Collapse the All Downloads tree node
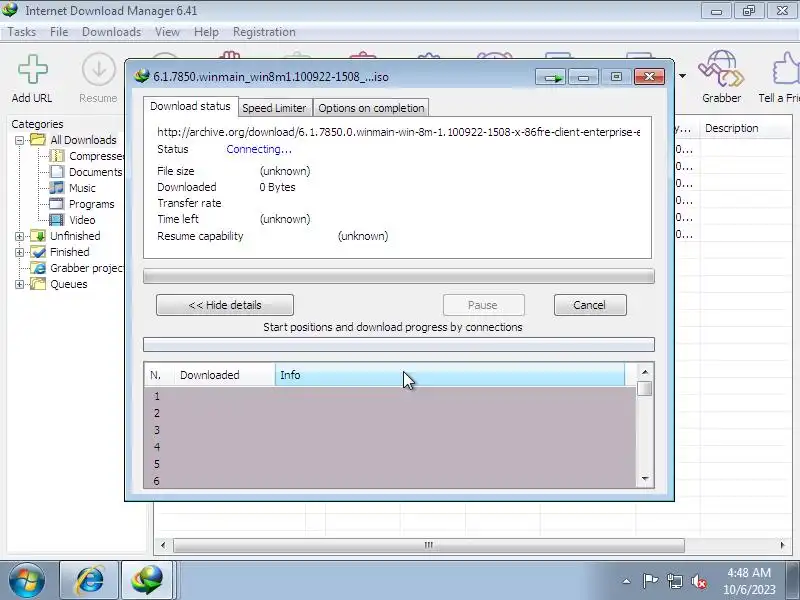 point(19,140)
